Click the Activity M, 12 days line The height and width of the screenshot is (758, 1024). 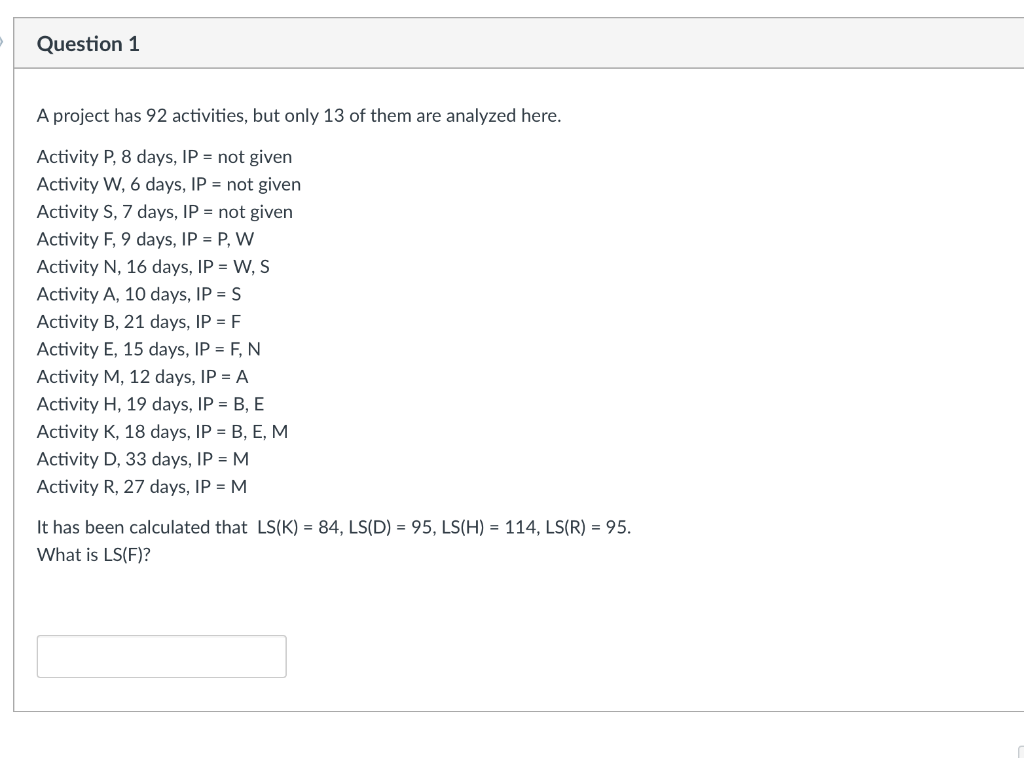click(142, 376)
